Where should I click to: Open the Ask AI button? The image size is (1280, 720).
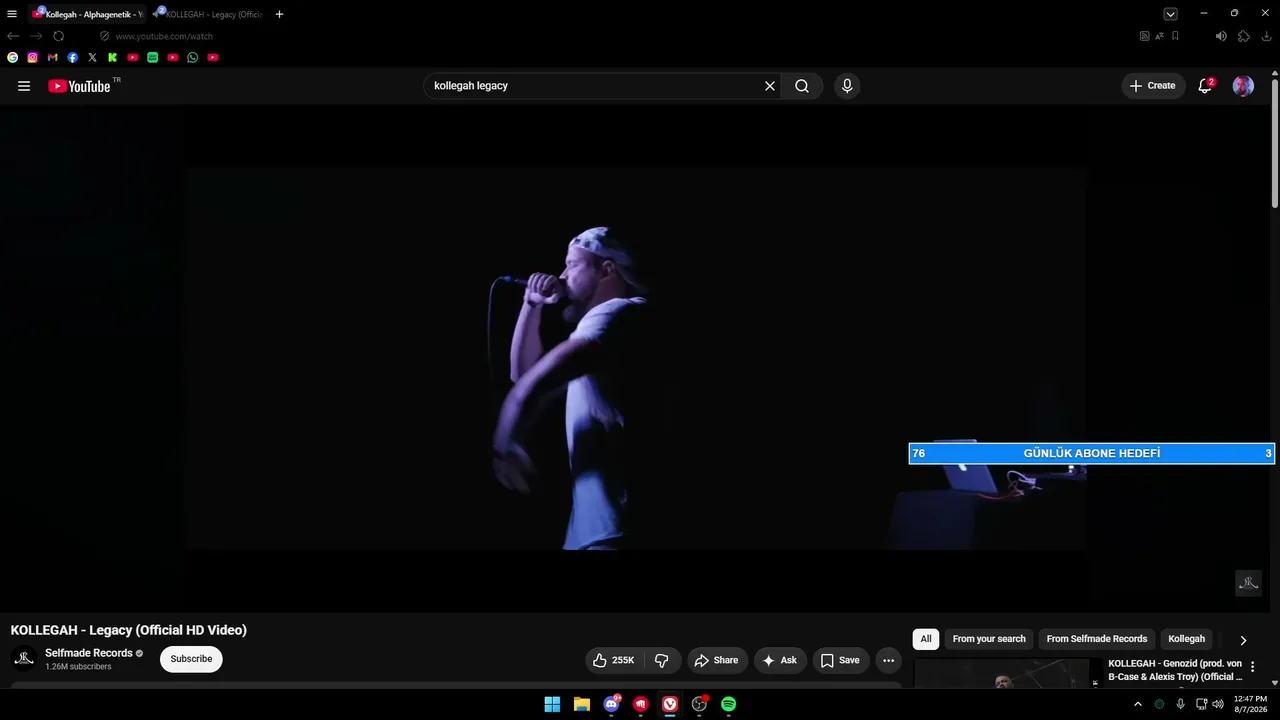780,660
